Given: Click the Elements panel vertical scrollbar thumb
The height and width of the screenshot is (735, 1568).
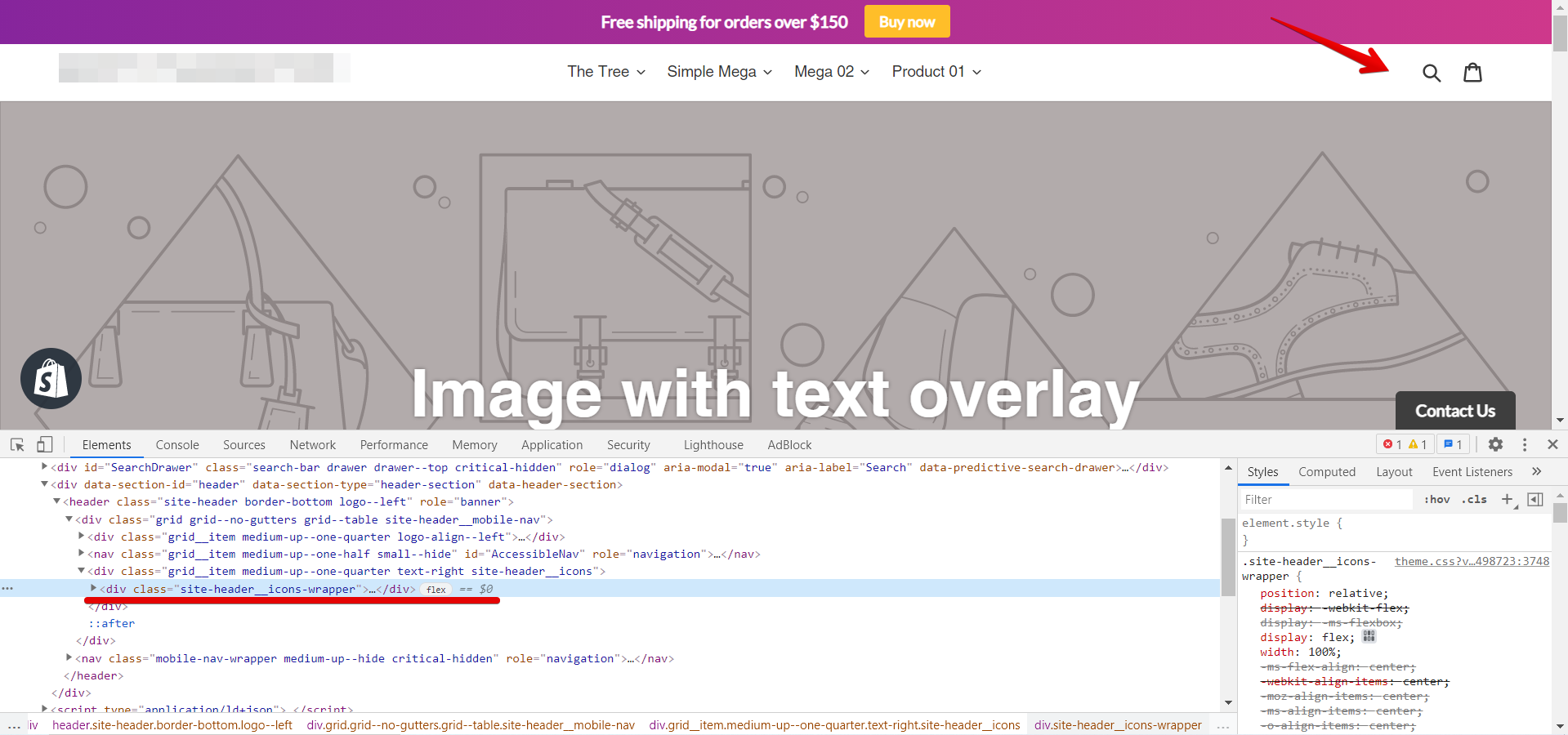Looking at the screenshot, I should pyautogui.click(x=1228, y=557).
